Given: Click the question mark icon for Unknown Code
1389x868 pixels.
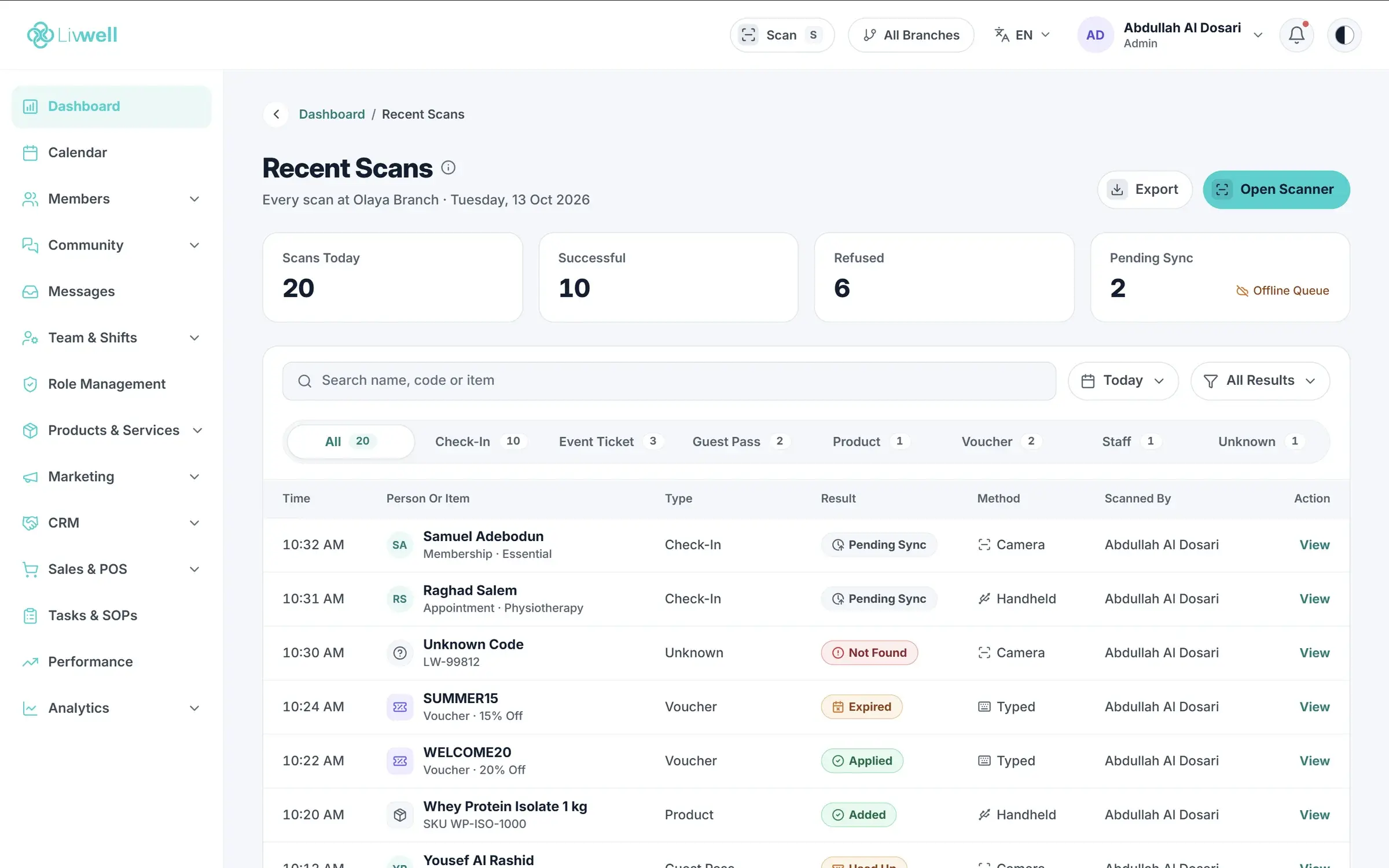Looking at the screenshot, I should 400,653.
